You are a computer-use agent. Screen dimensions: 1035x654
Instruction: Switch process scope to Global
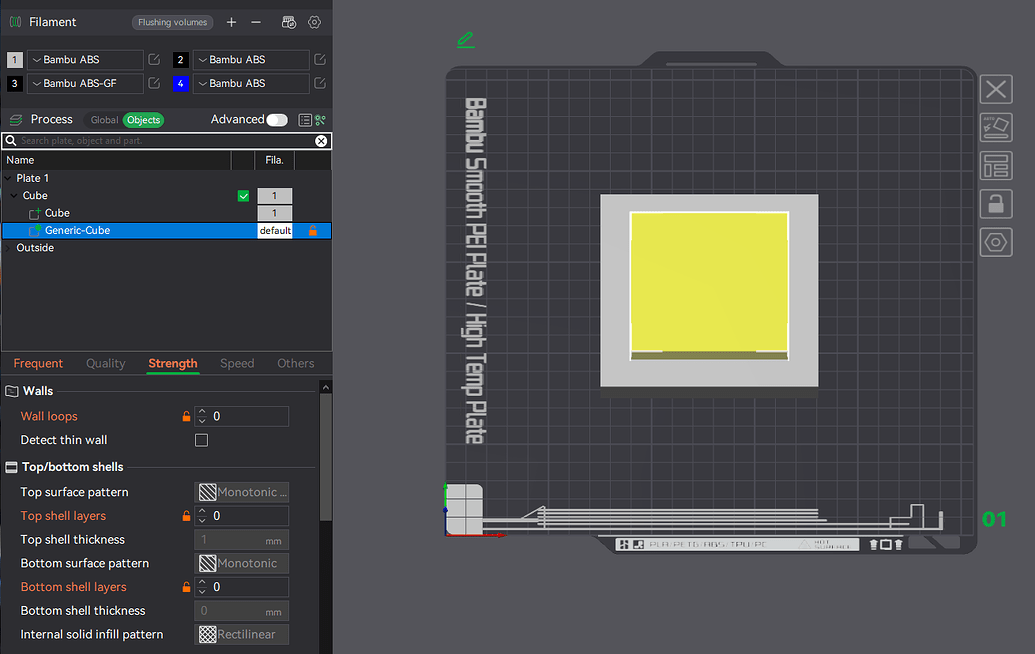(x=104, y=120)
